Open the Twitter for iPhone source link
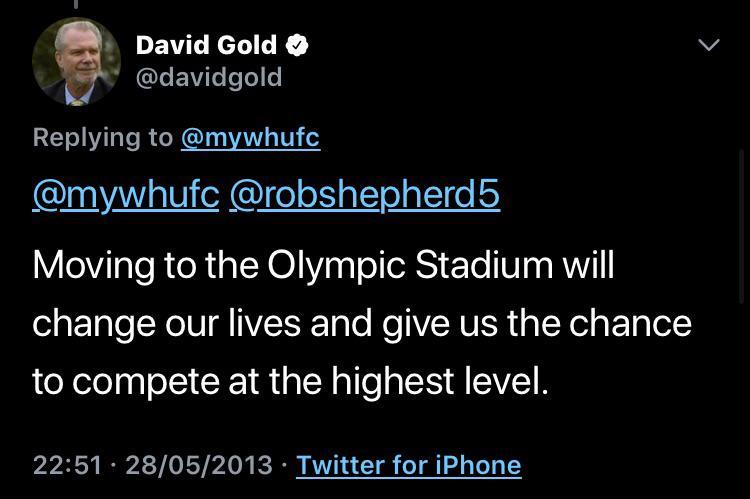This screenshot has width=750, height=499. pos(408,465)
